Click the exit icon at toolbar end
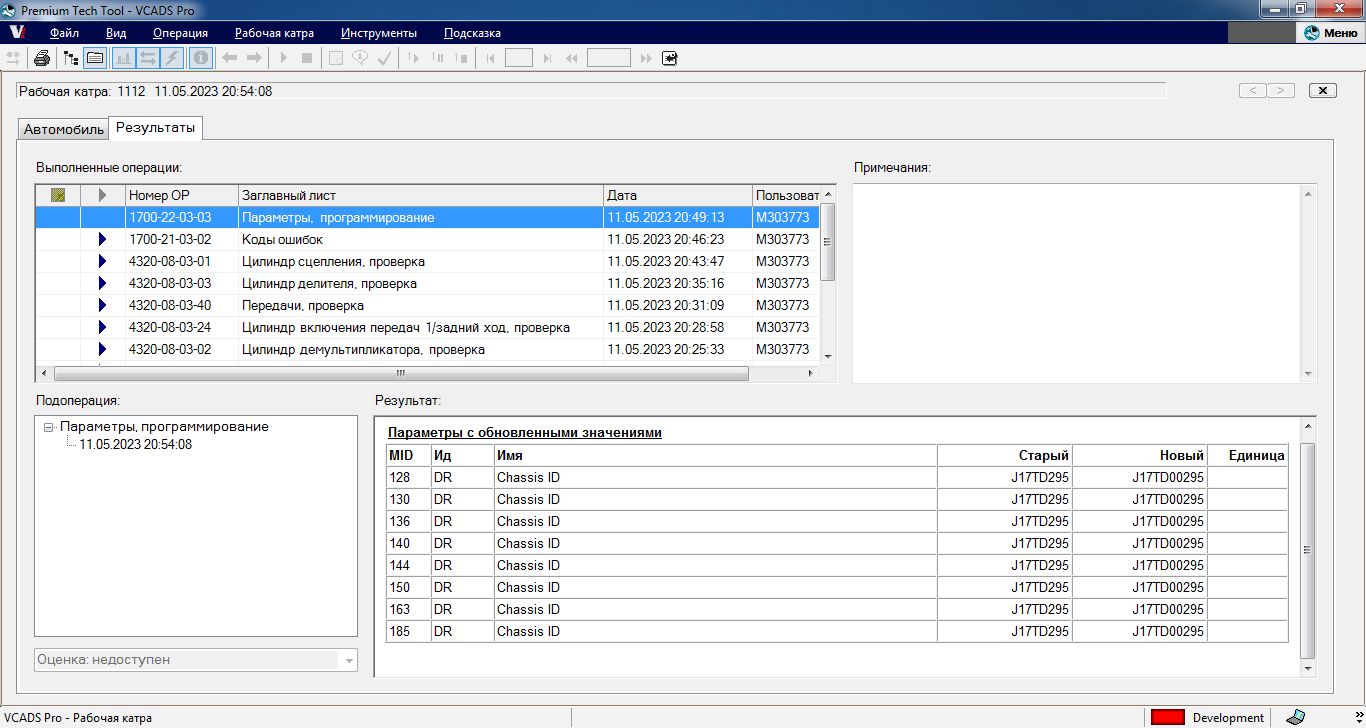 pyautogui.click(x=670, y=58)
